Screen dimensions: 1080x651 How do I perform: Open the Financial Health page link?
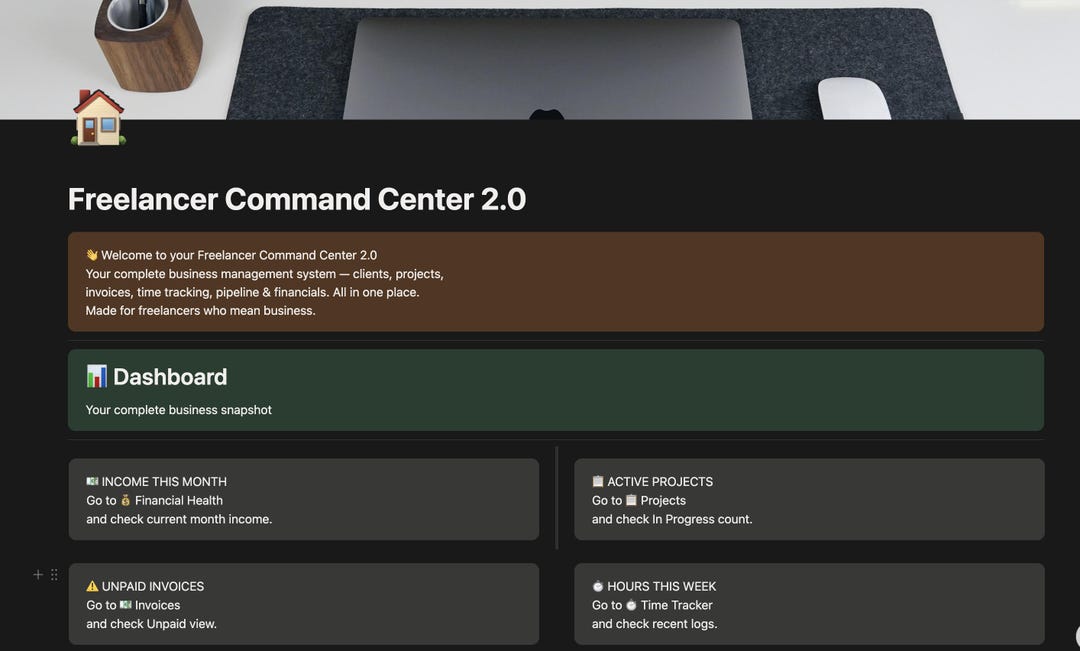tap(171, 500)
